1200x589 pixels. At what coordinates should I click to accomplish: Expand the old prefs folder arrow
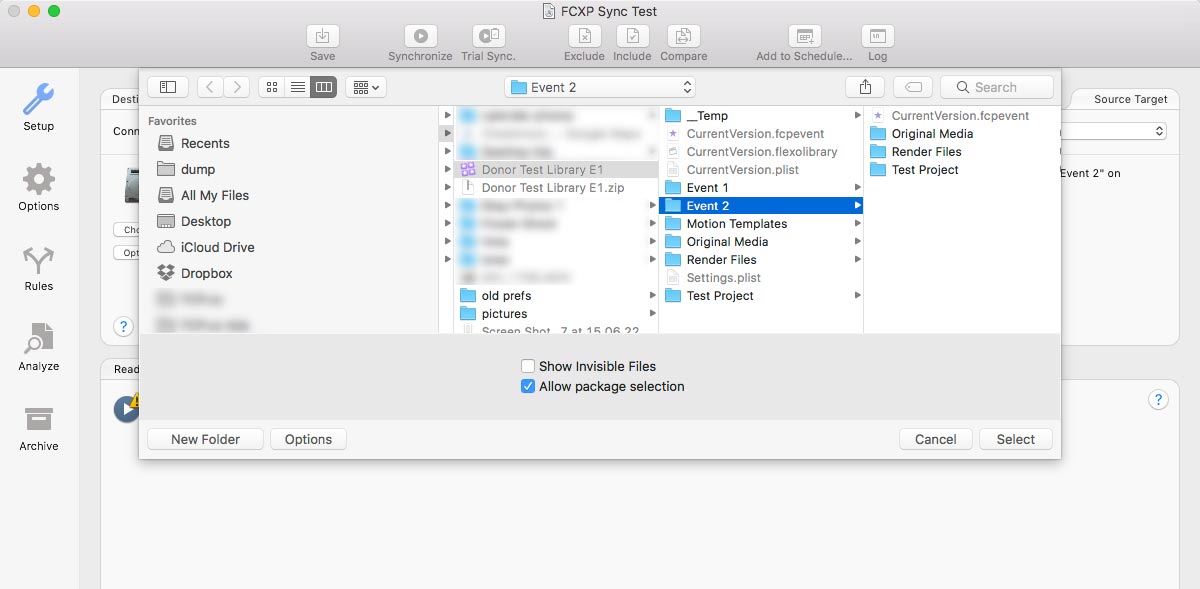(x=652, y=296)
